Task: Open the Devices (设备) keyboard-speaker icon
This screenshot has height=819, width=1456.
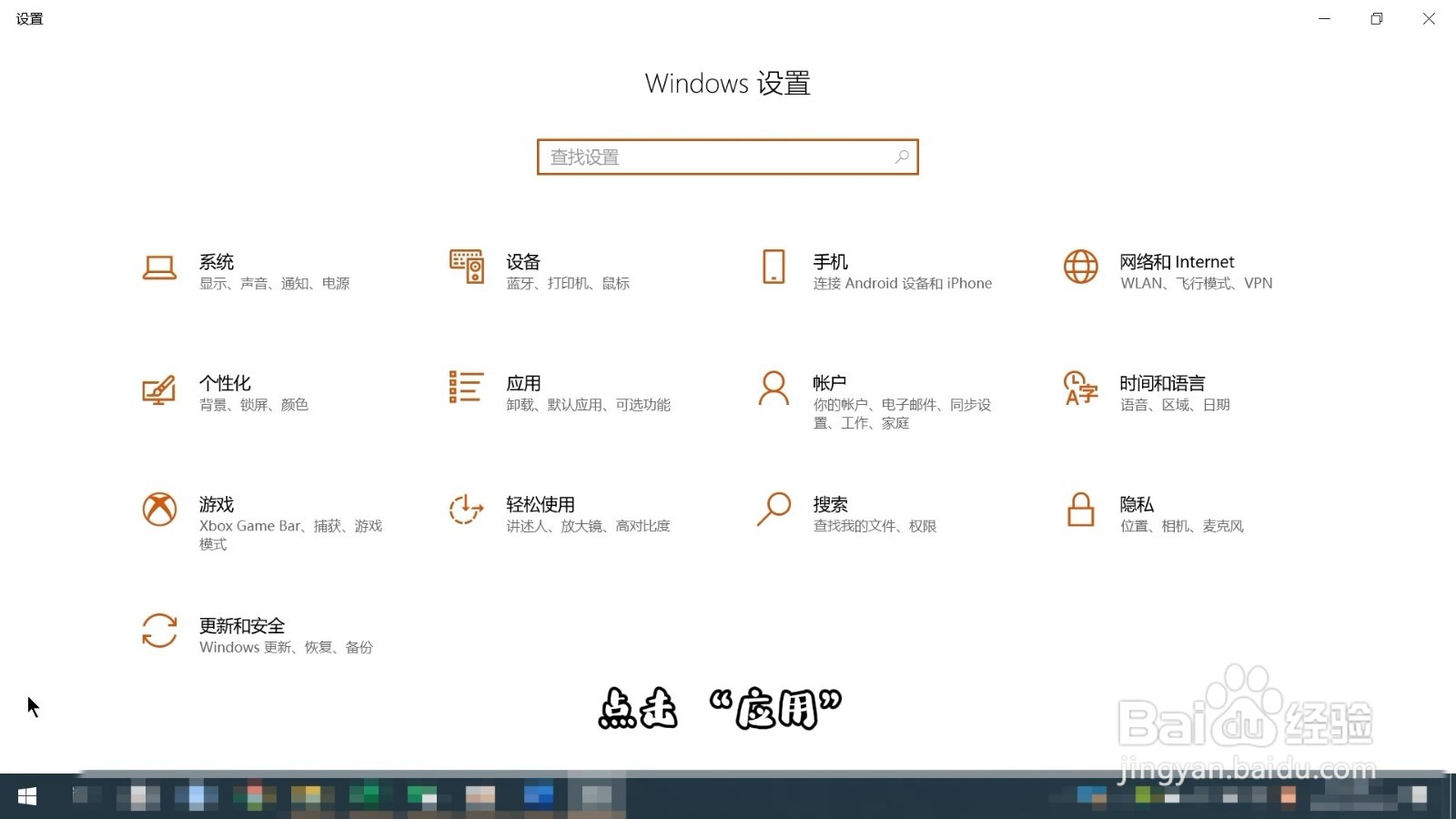Action: click(x=466, y=267)
